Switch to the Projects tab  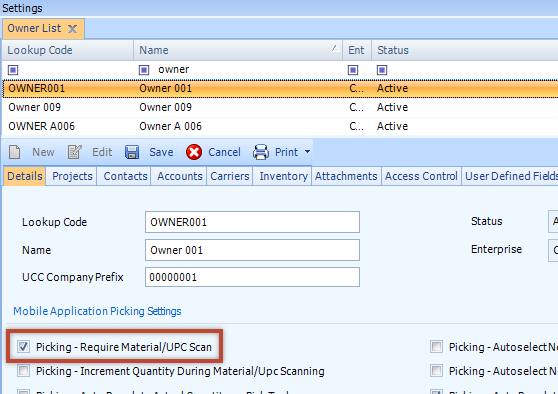[x=72, y=176]
